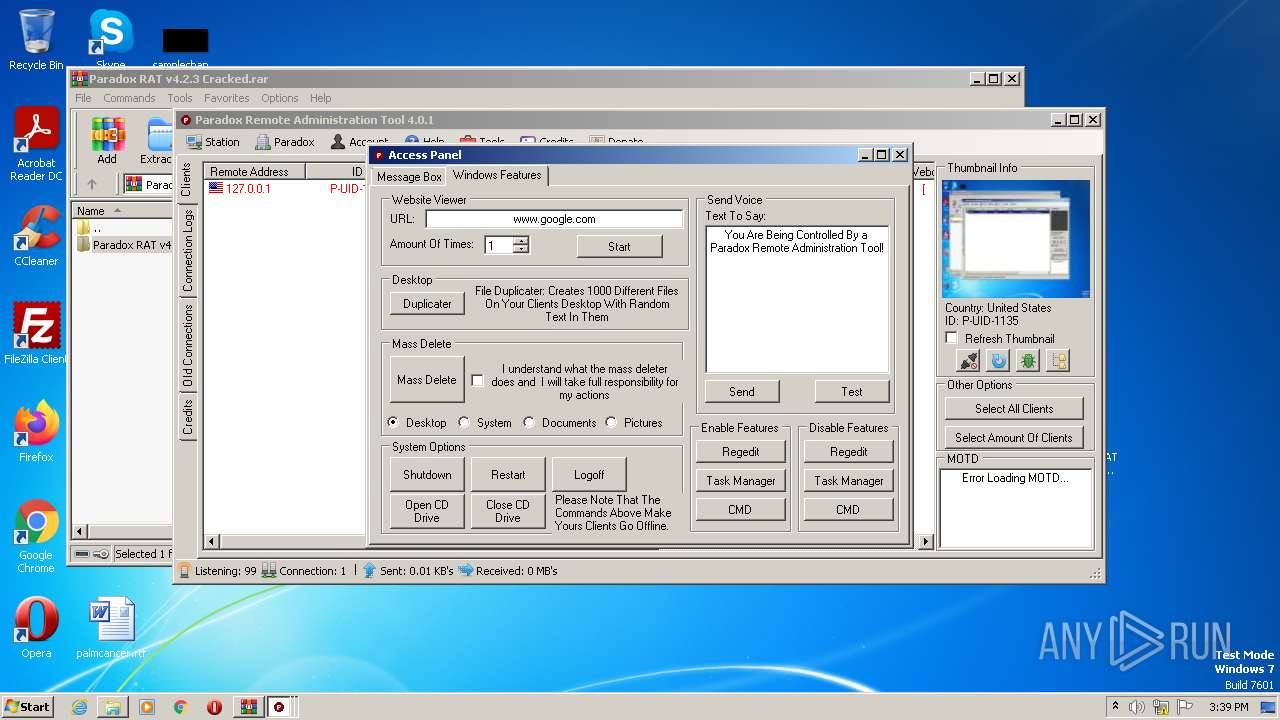Open the Connection Logs side tab
Viewport: 1280px width, 720px height.
pyautogui.click(x=188, y=251)
